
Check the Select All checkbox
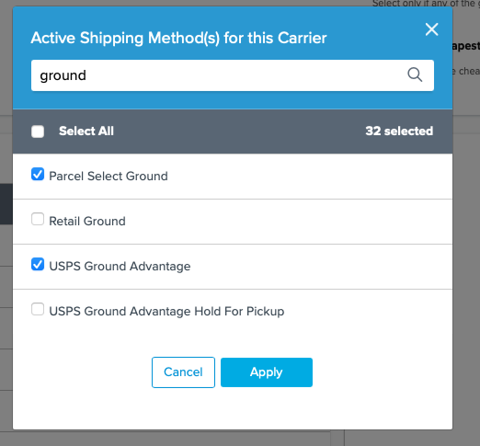tap(38, 131)
